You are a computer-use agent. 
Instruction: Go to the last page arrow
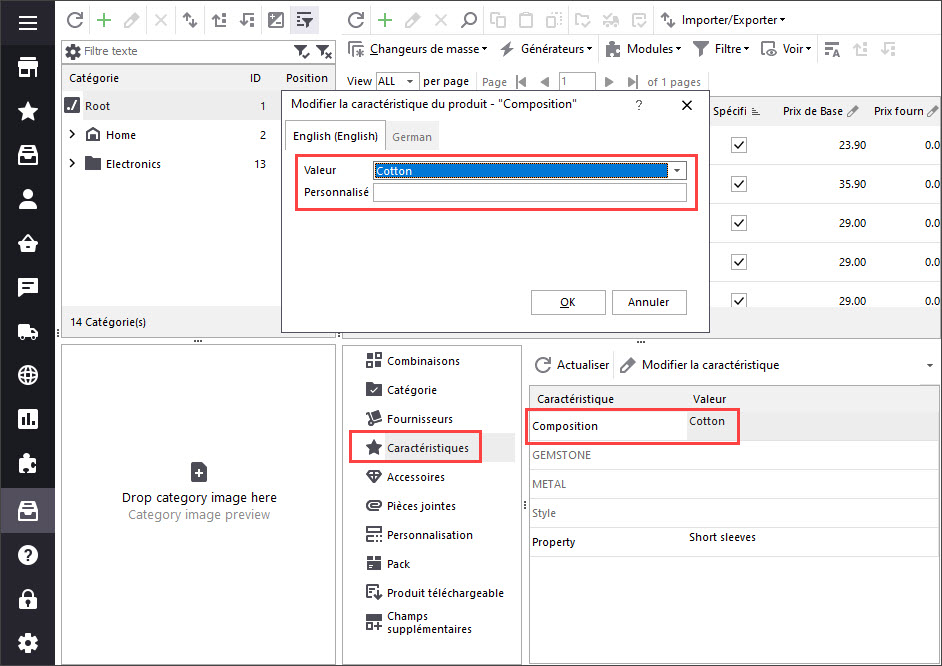632,82
